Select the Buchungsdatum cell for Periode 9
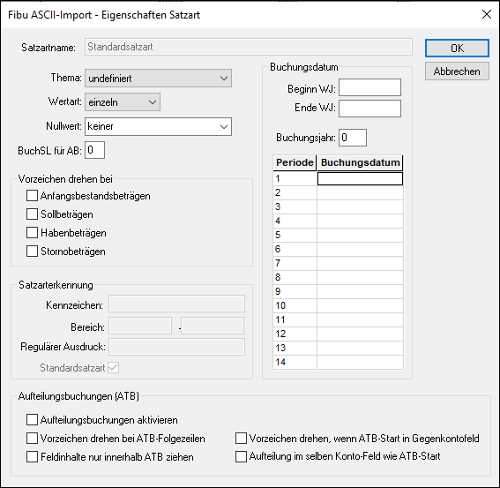Screen dimensions: 500x488 point(360,292)
